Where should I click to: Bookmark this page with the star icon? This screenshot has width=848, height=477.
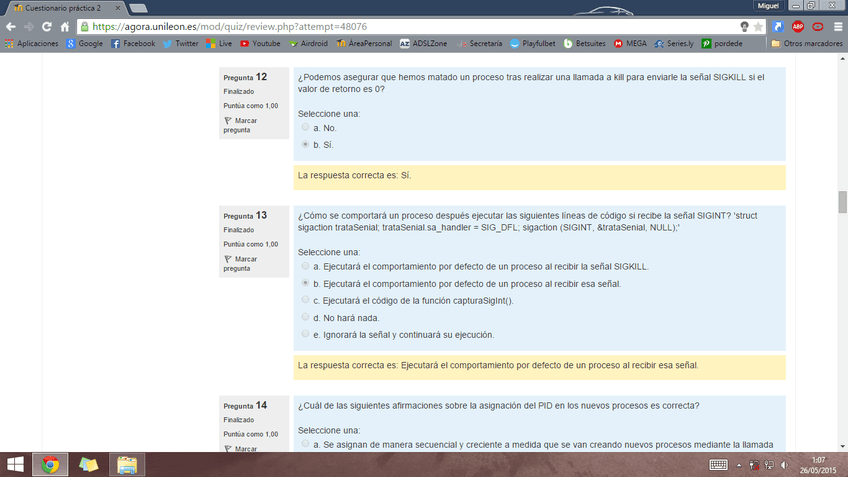(758, 26)
